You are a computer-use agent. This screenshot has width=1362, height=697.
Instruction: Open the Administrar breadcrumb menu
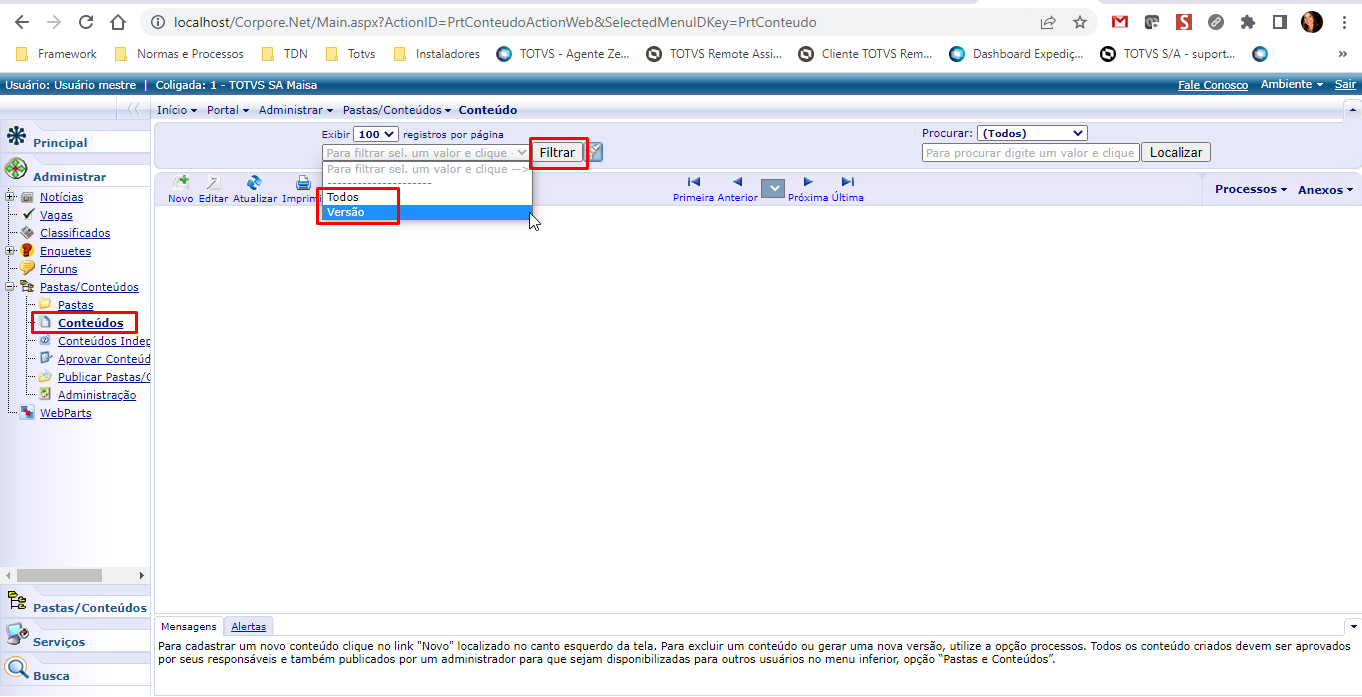click(296, 110)
